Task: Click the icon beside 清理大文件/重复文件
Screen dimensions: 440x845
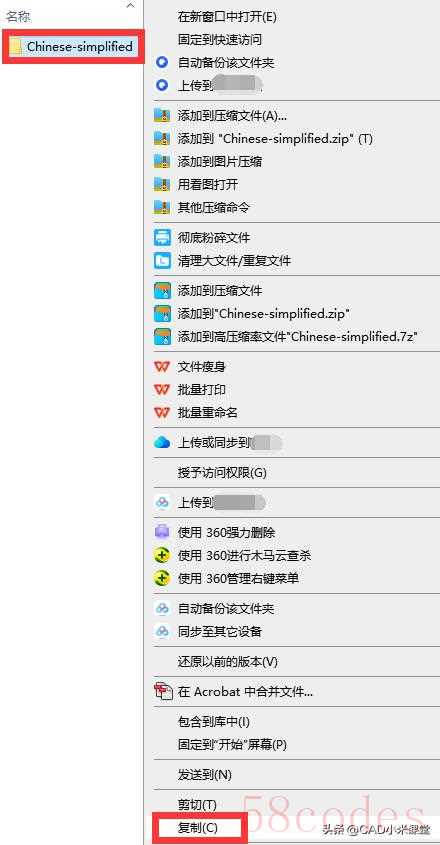Action: [x=162, y=261]
